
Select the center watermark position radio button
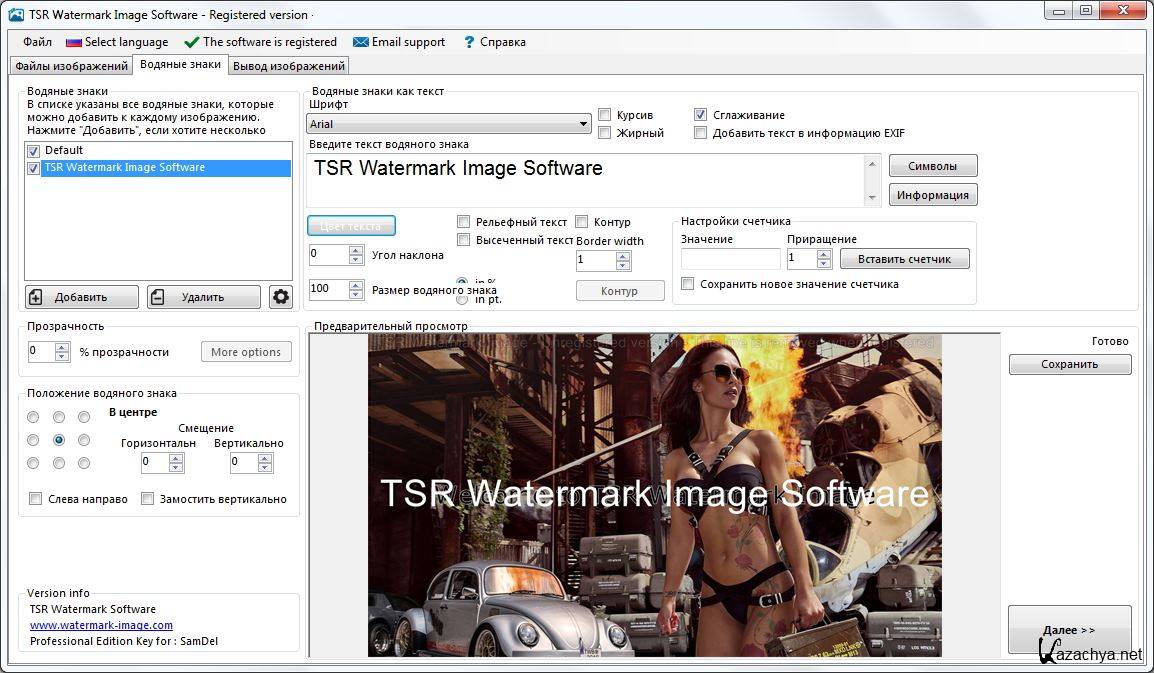click(59, 440)
